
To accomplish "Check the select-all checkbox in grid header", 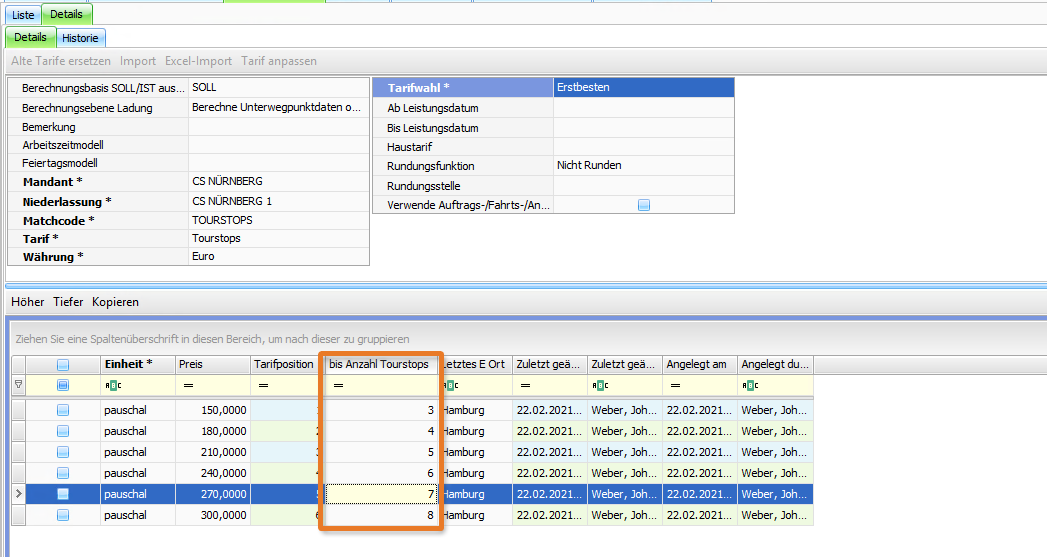I will point(63,365).
